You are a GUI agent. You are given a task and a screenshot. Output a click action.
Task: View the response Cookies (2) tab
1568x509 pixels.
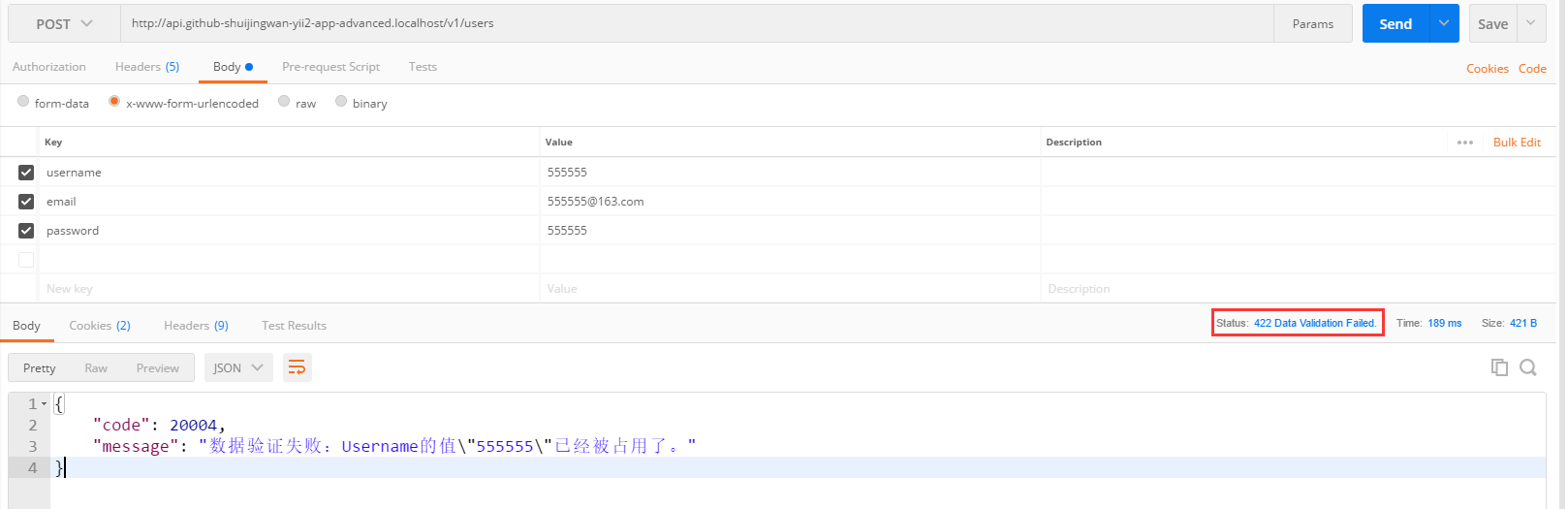pos(100,326)
